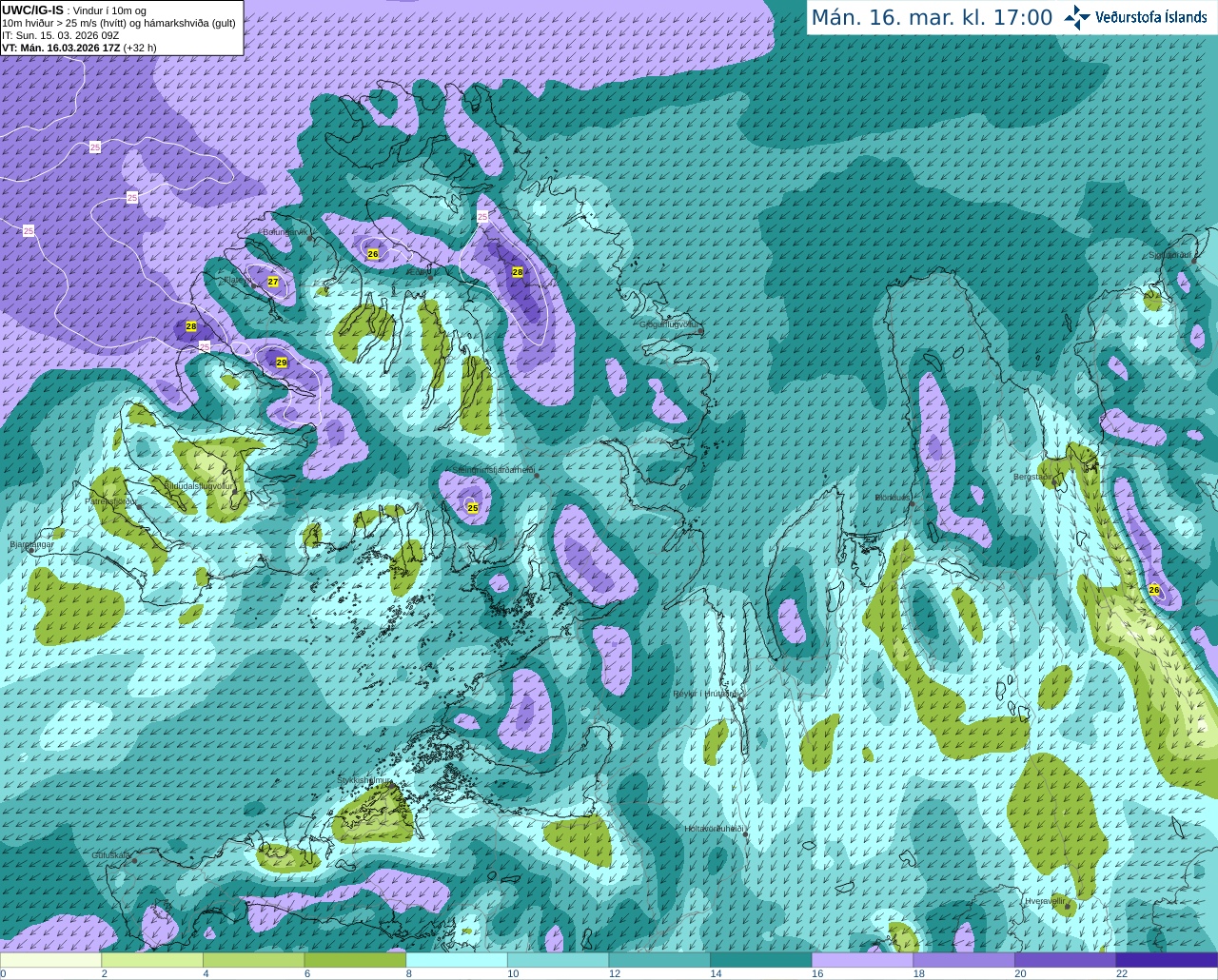
Task: Click the legend tick label '22'
Action: pos(1122,973)
